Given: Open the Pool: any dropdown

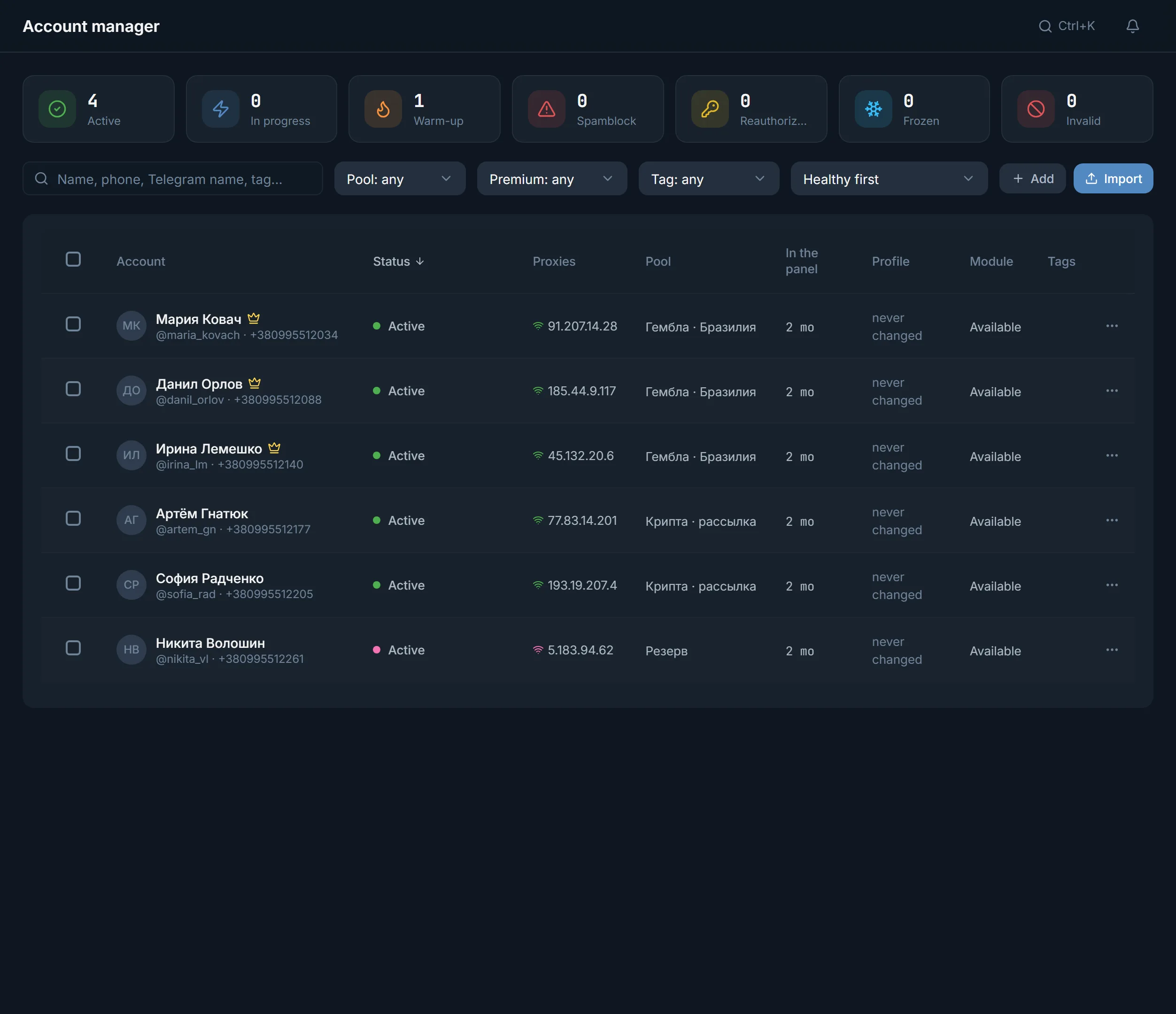Looking at the screenshot, I should [x=400, y=179].
